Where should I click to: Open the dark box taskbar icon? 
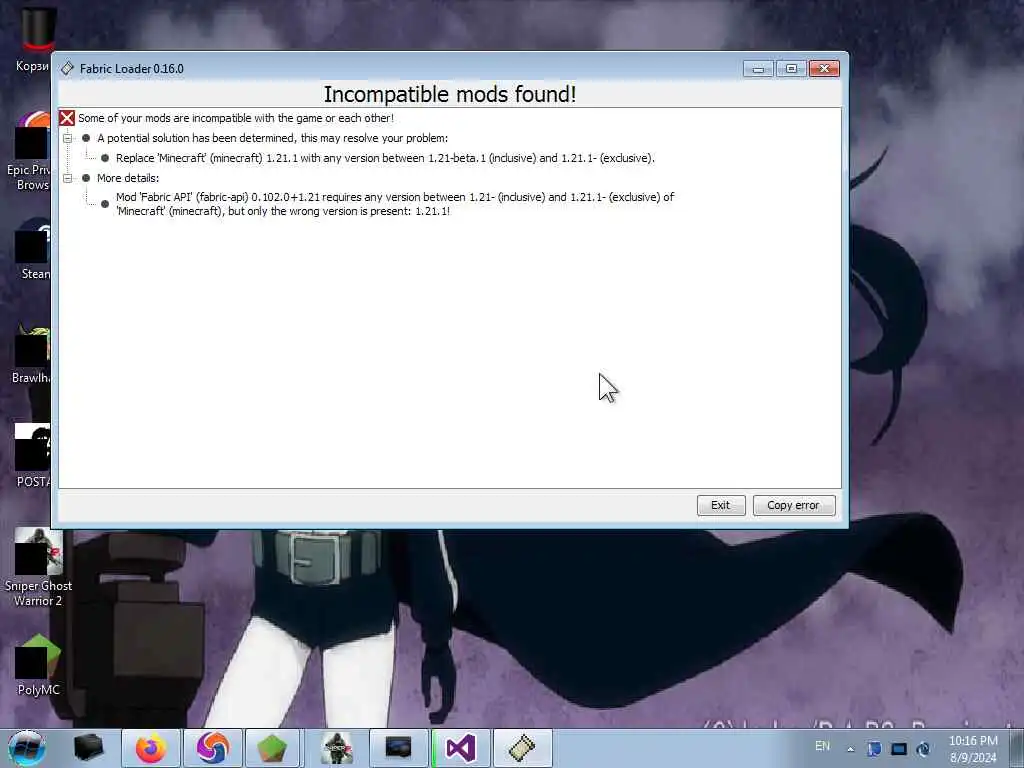click(x=89, y=748)
